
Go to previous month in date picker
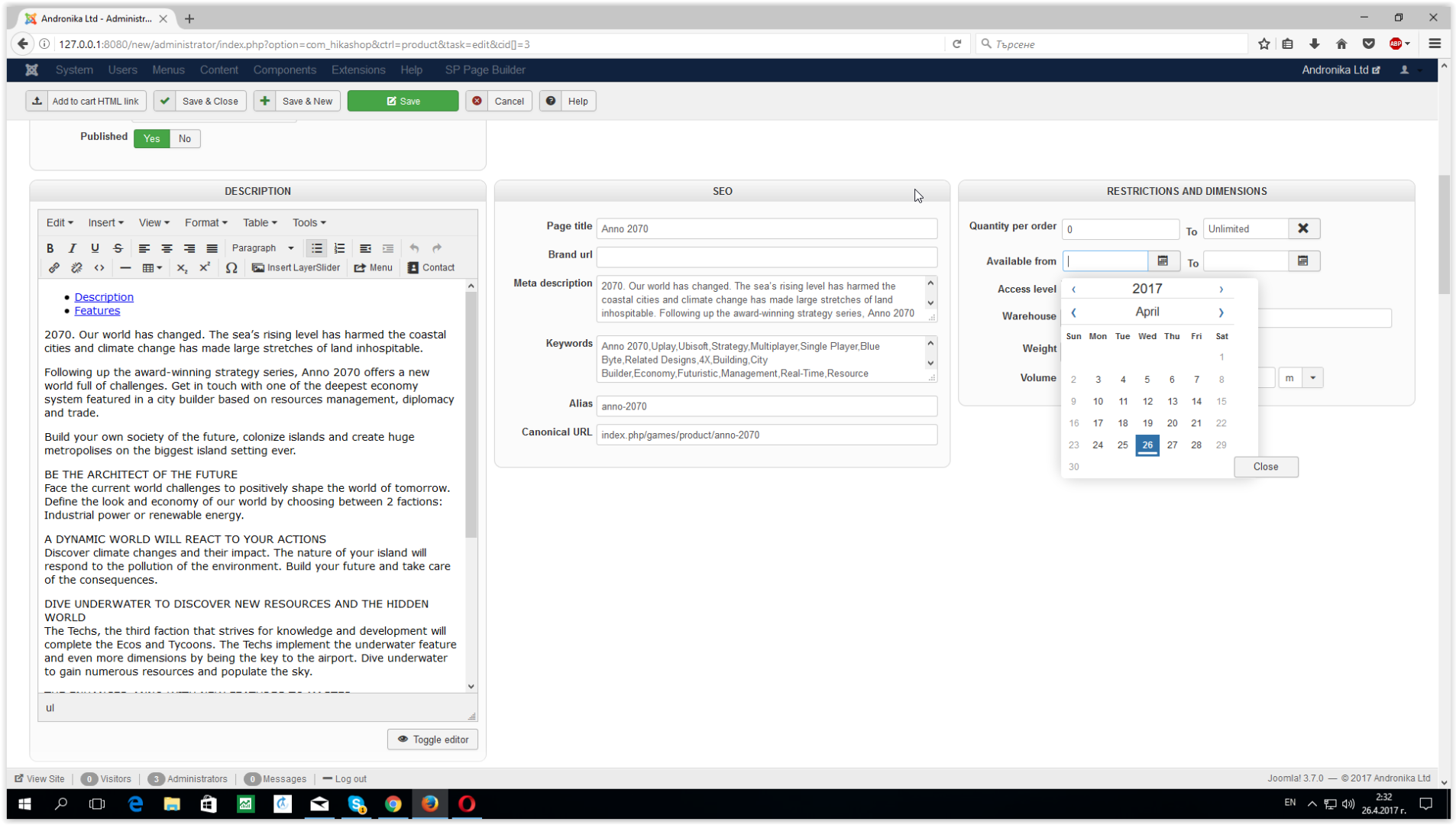click(x=1074, y=312)
